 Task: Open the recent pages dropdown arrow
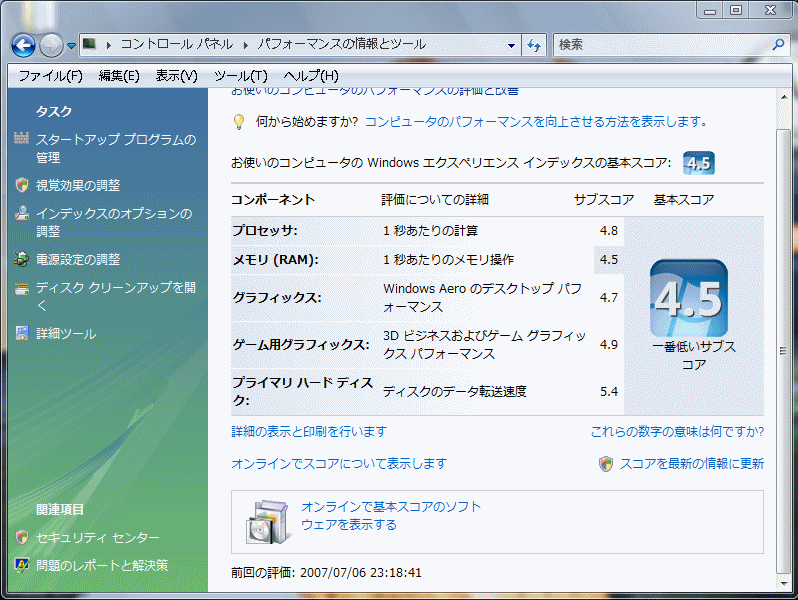pyautogui.click(x=72, y=46)
